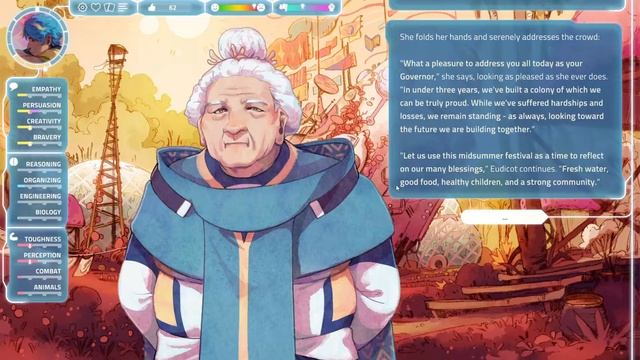Click the thumbs-up kudos icon
This screenshot has width=640, height=360.
pos(152,7)
